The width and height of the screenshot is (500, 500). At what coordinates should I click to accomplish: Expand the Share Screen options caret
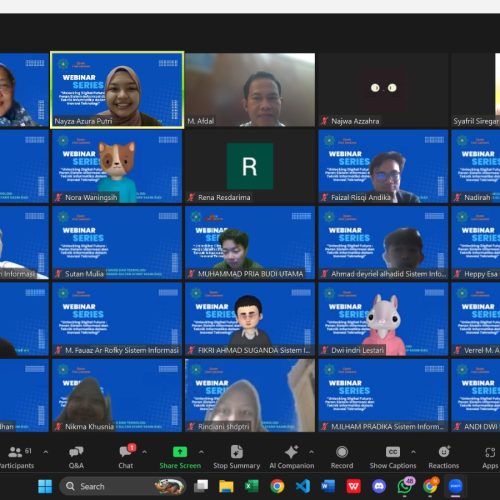(x=201, y=452)
